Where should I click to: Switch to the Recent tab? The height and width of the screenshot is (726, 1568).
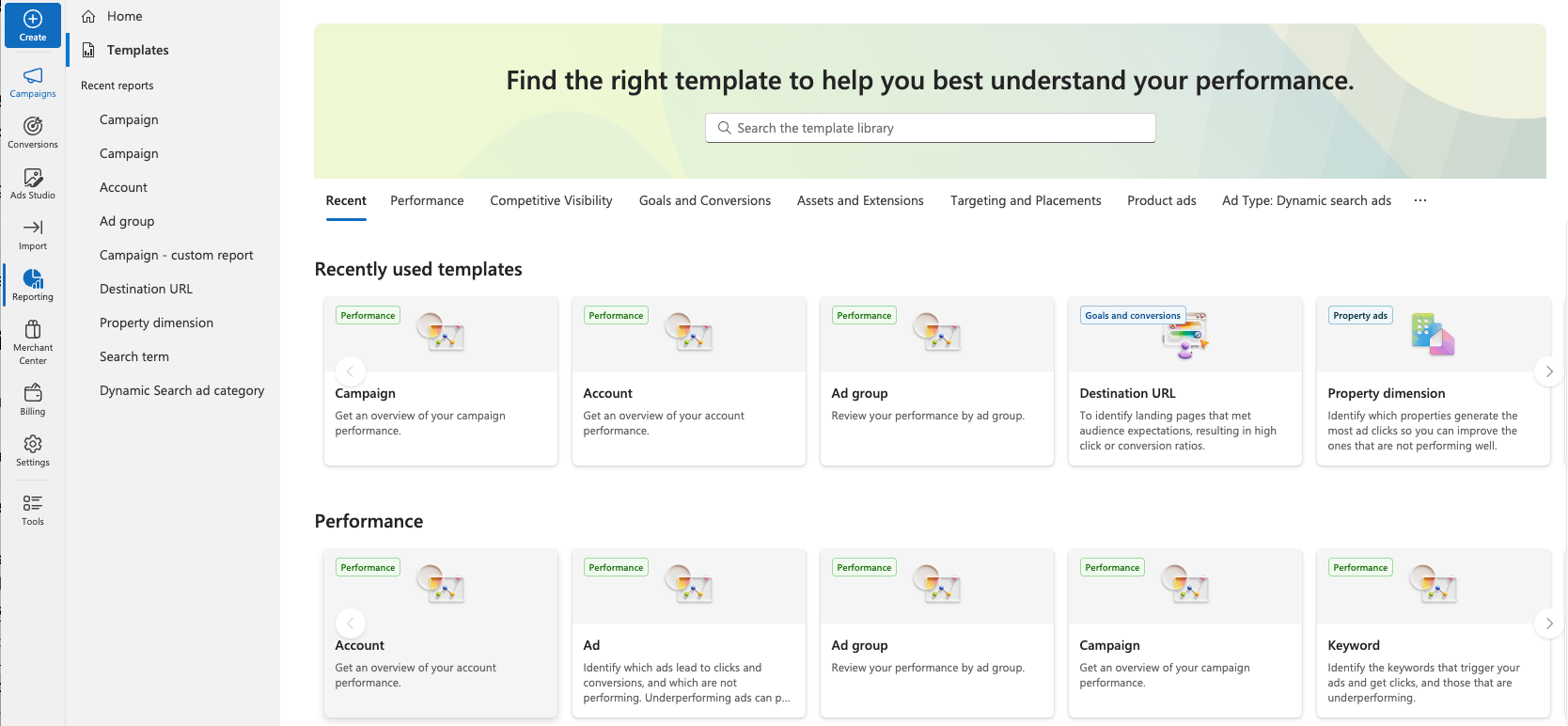(x=346, y=200)
